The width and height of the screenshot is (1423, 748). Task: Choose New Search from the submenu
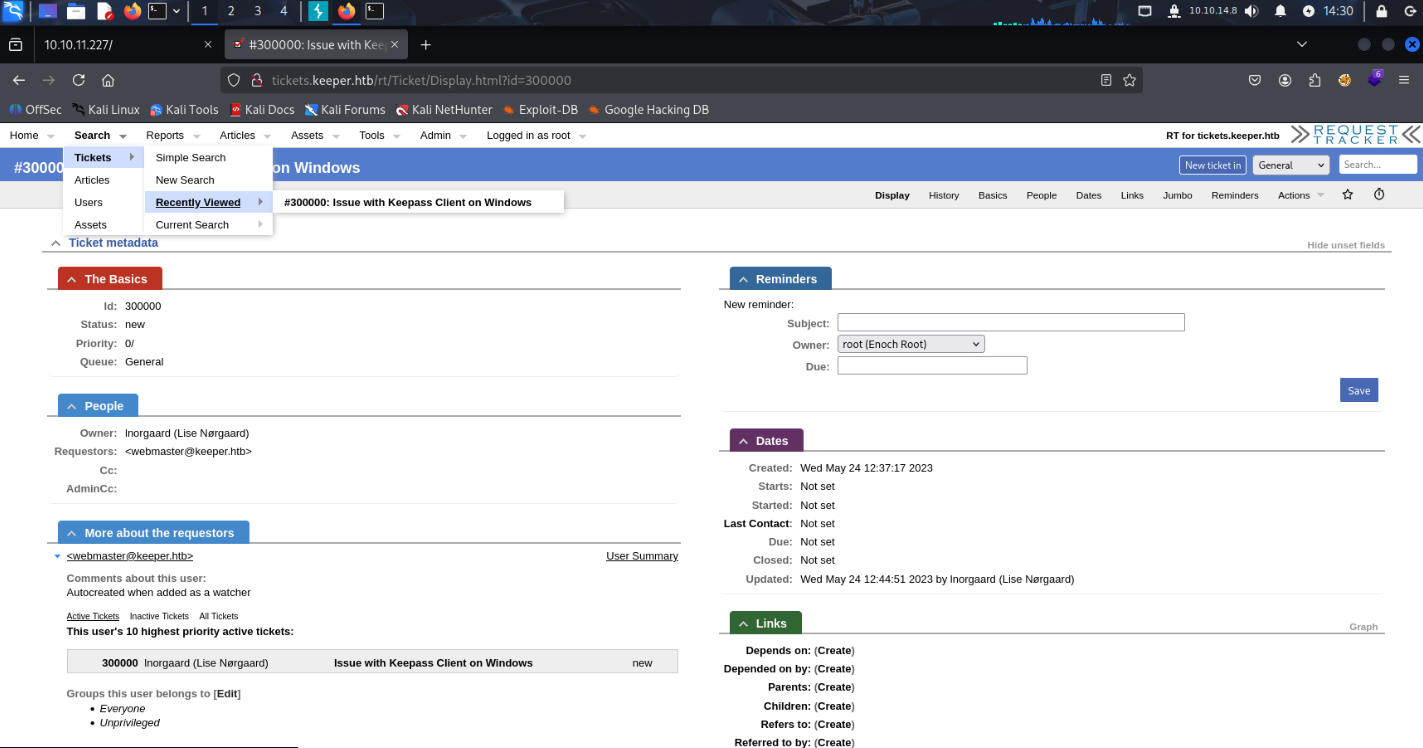185,180
